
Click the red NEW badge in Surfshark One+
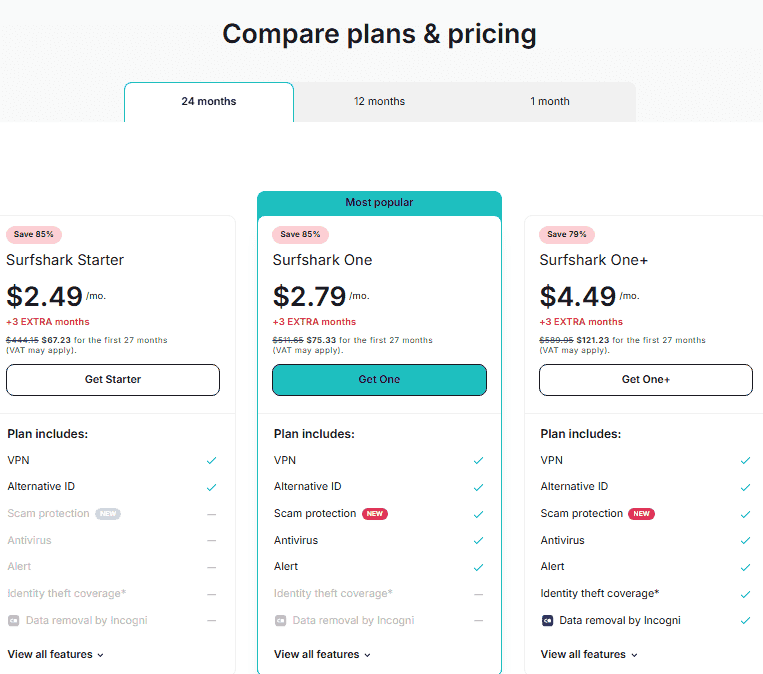[x=641, y=513]
